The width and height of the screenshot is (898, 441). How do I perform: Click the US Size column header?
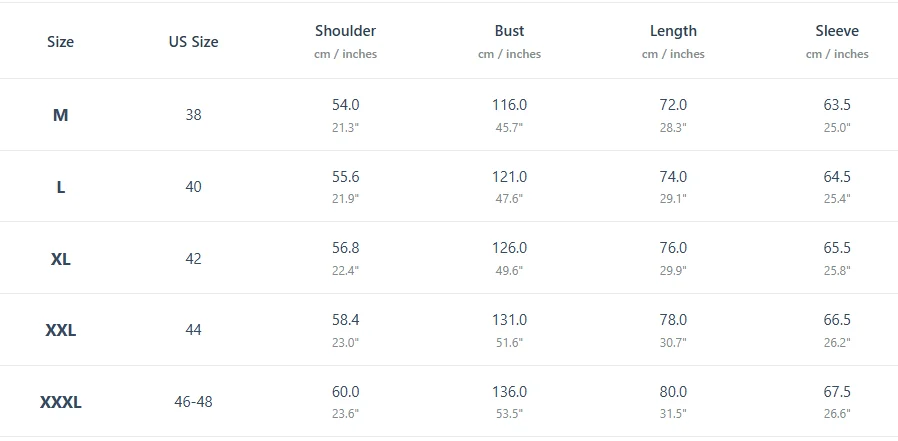point(193,42)
